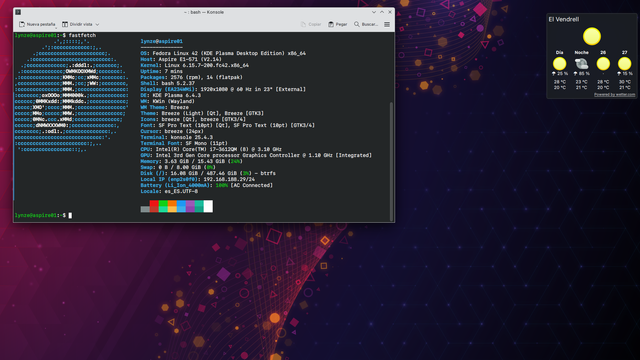Viewport: 640px width, 360px height.
Task: Minimize the Konsole window
Action: click(x=374, y=12)
